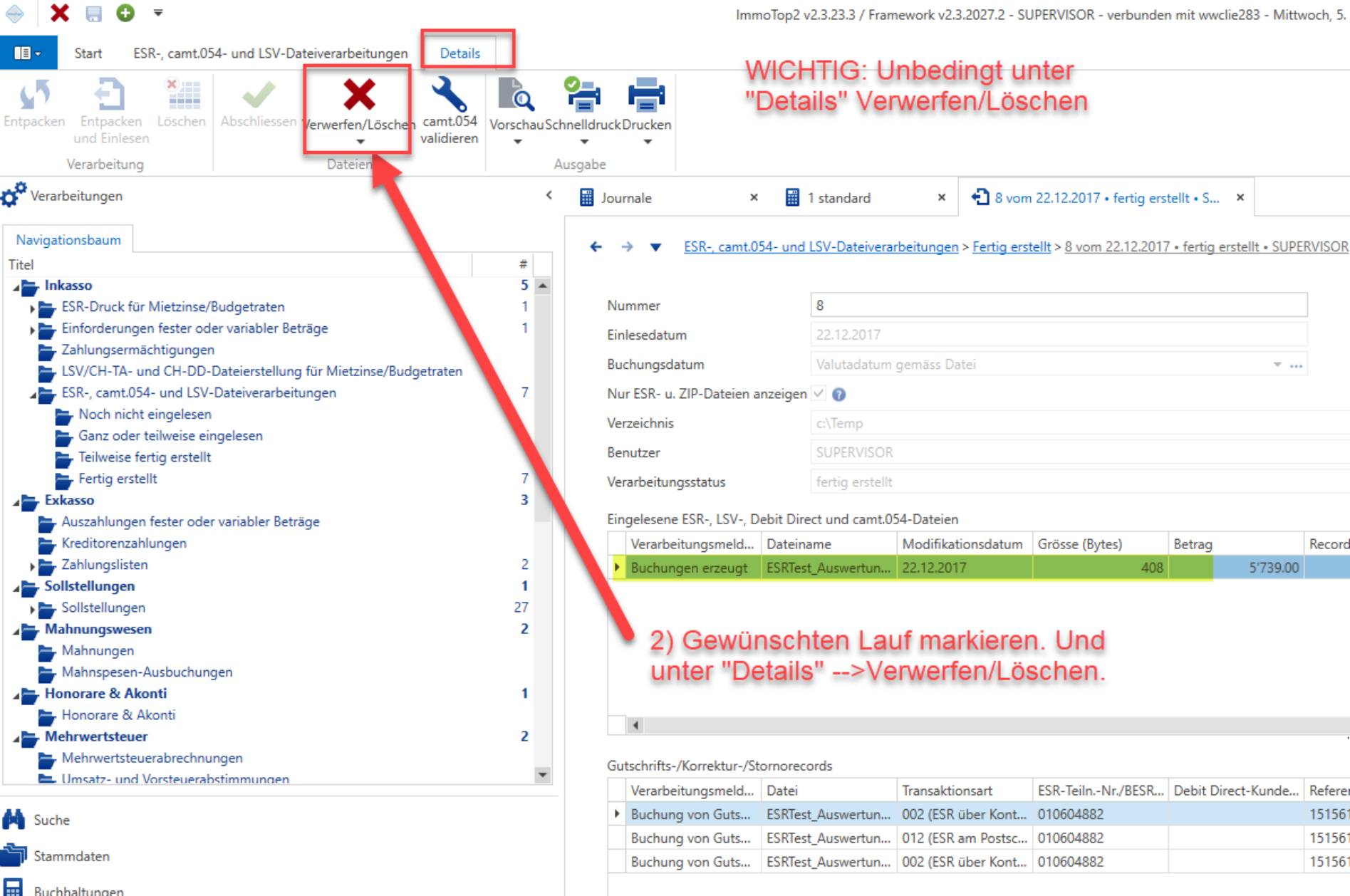The height and width of the screenshot is (896, 1350).
Task: Click the Verwerfen/Löschen red X icon
Action: (358, 95)
